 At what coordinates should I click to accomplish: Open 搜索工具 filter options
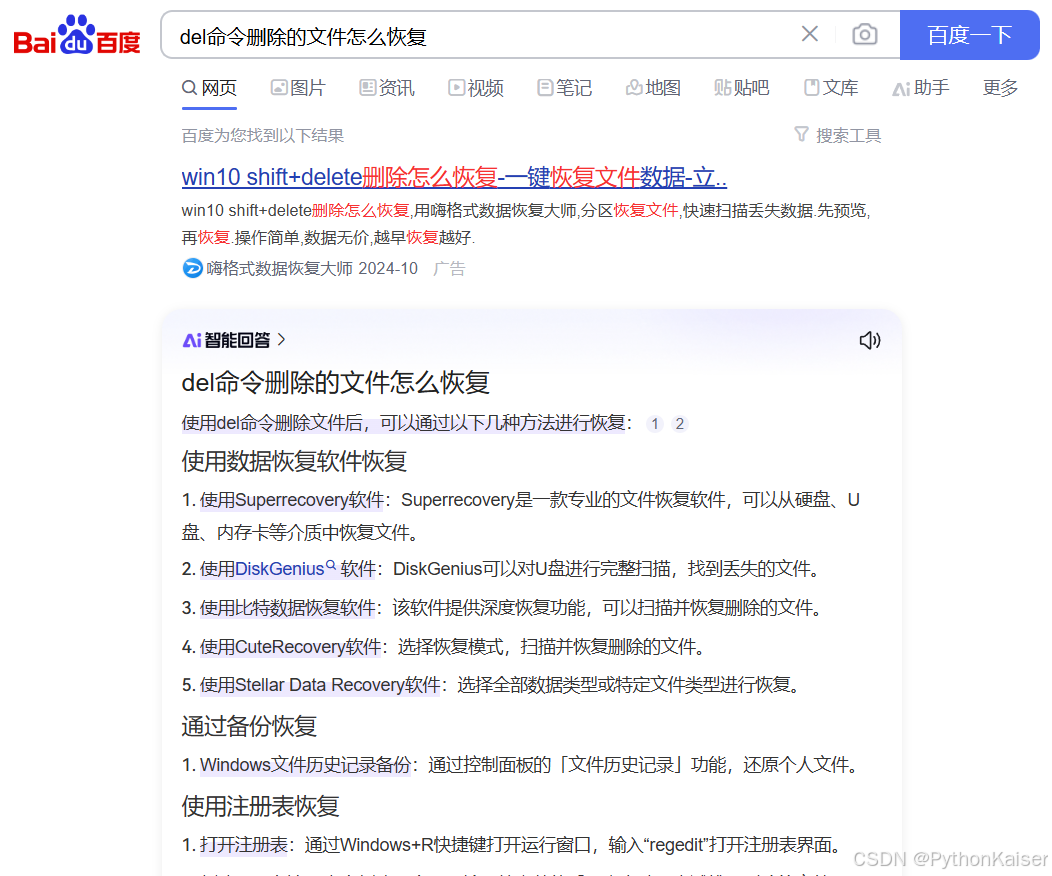838,135
